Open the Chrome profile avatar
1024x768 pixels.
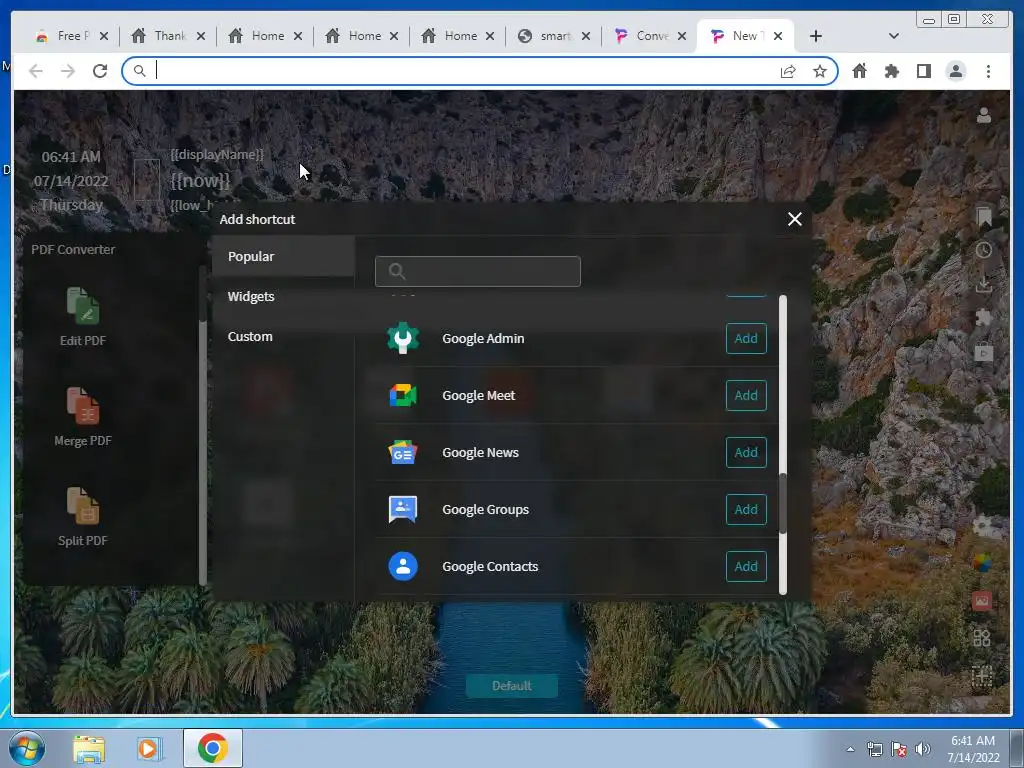[x=955, y=71]
